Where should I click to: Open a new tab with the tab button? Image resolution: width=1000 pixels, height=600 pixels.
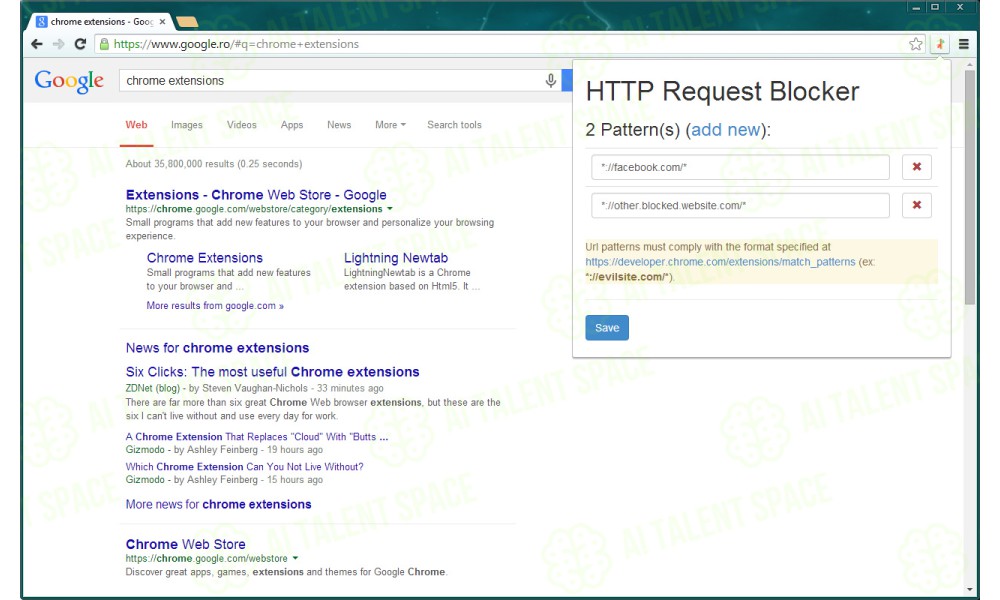(x=186, y=22)
